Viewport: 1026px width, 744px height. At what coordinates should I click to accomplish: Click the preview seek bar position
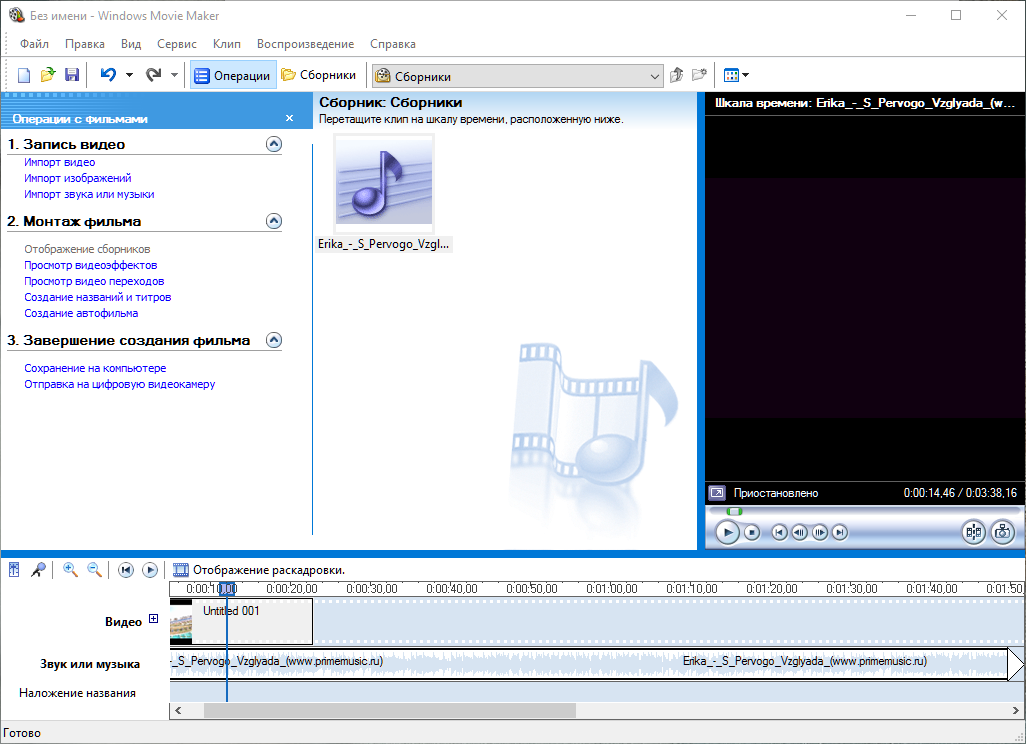[x=735, y=512]
